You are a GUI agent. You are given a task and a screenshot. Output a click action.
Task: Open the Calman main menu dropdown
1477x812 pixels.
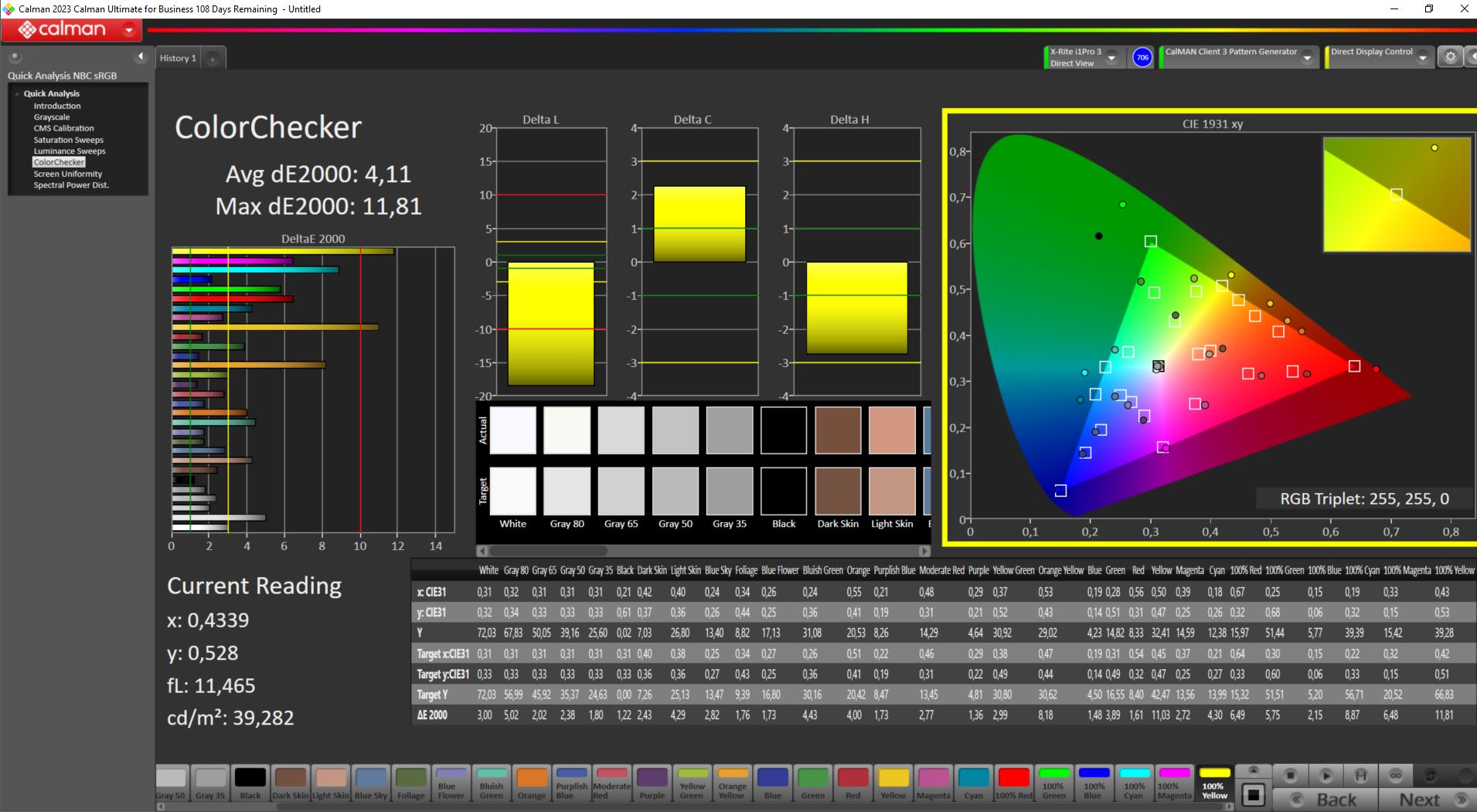[x=129, y=30]
